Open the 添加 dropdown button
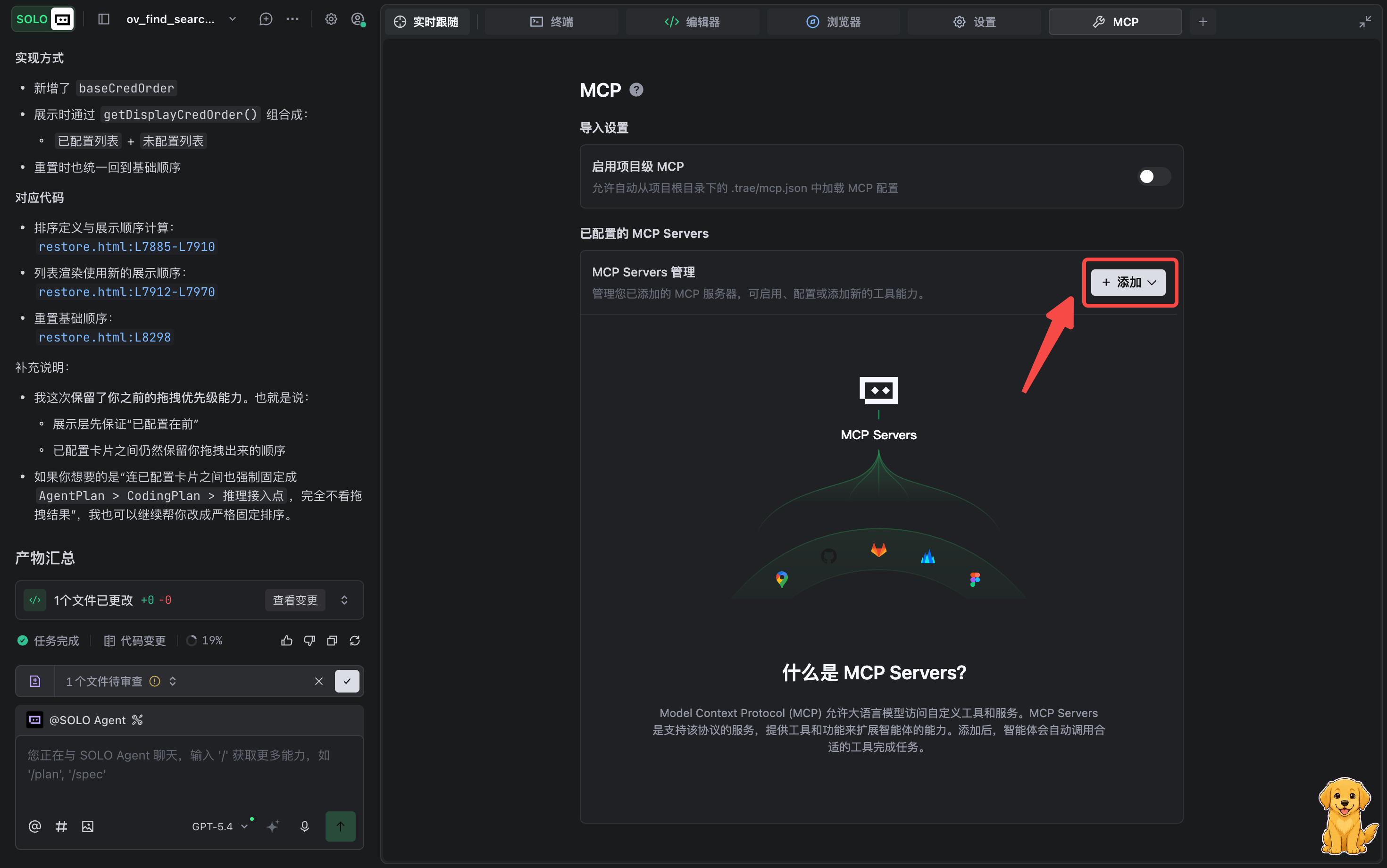The height and width of the screenshot is (868, 1387). pos(1128,283)
